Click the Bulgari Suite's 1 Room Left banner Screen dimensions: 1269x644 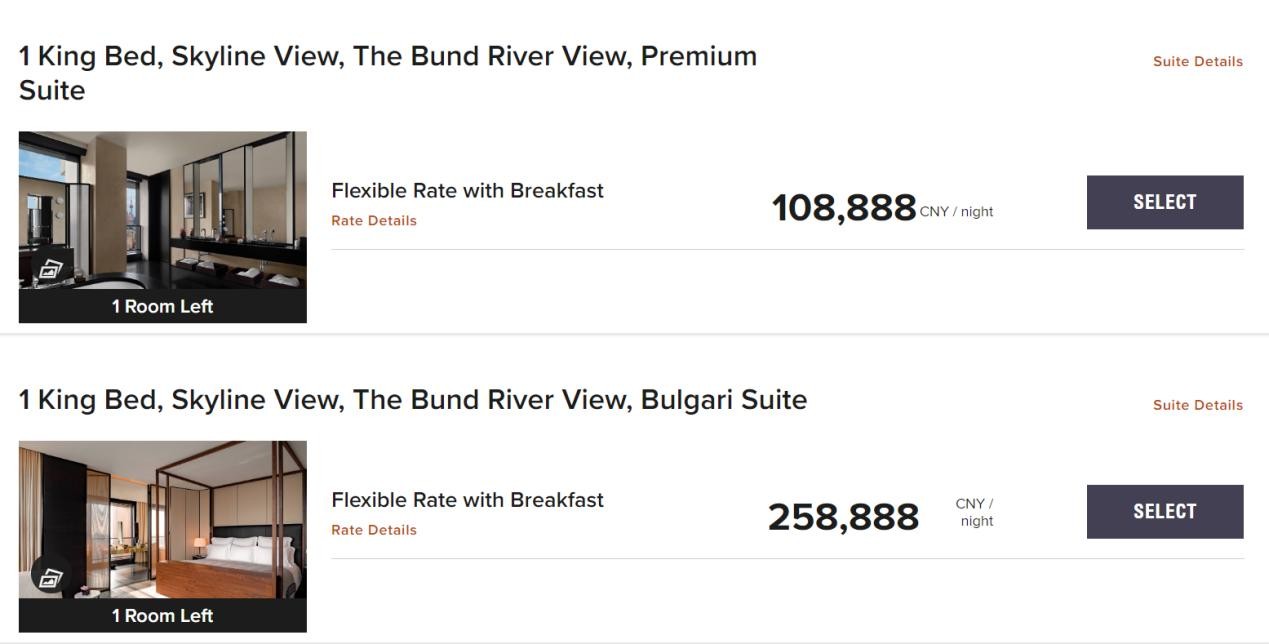(x=162, y=616)
